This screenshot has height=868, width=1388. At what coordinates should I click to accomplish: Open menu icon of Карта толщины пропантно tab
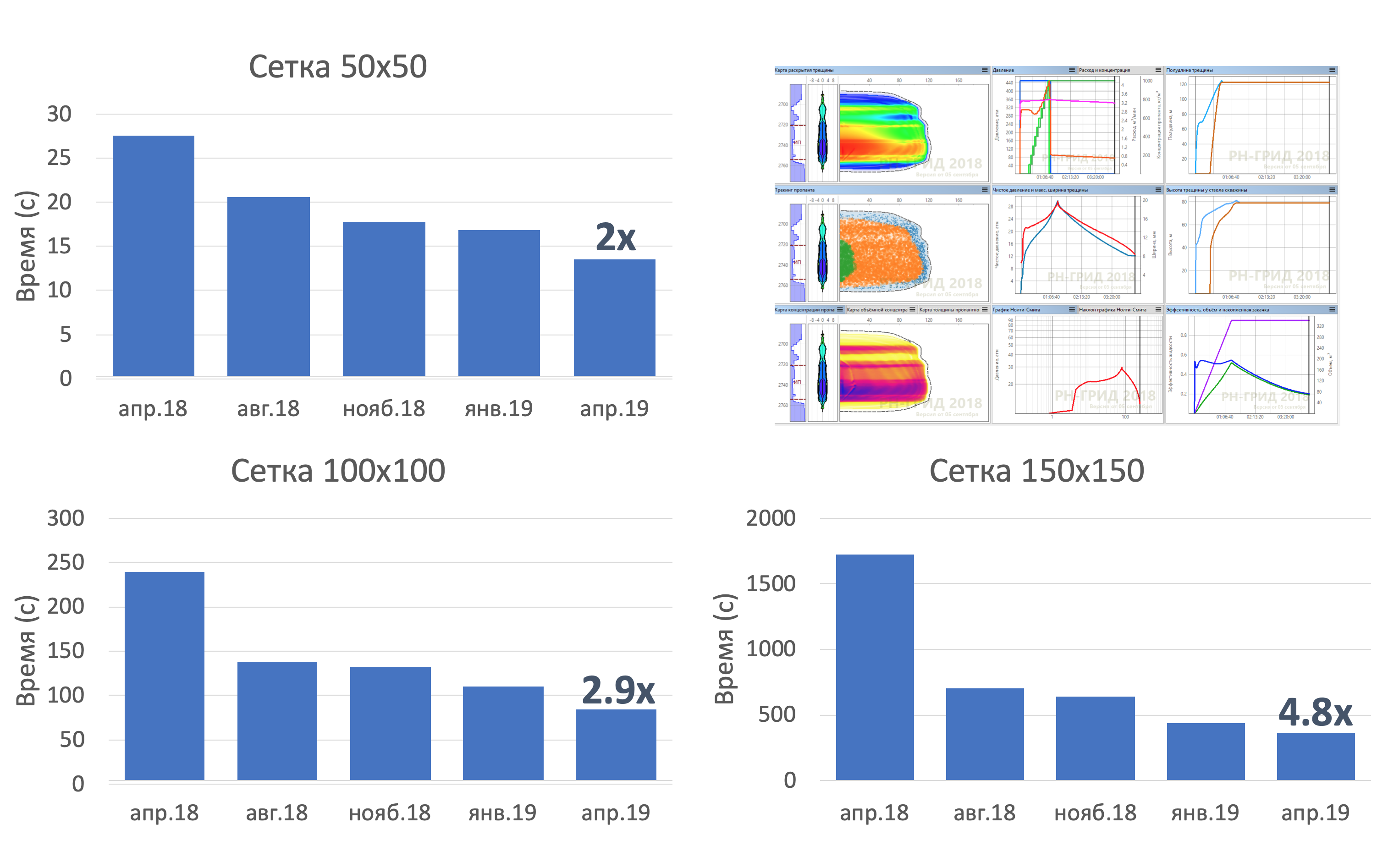(985, 309)
